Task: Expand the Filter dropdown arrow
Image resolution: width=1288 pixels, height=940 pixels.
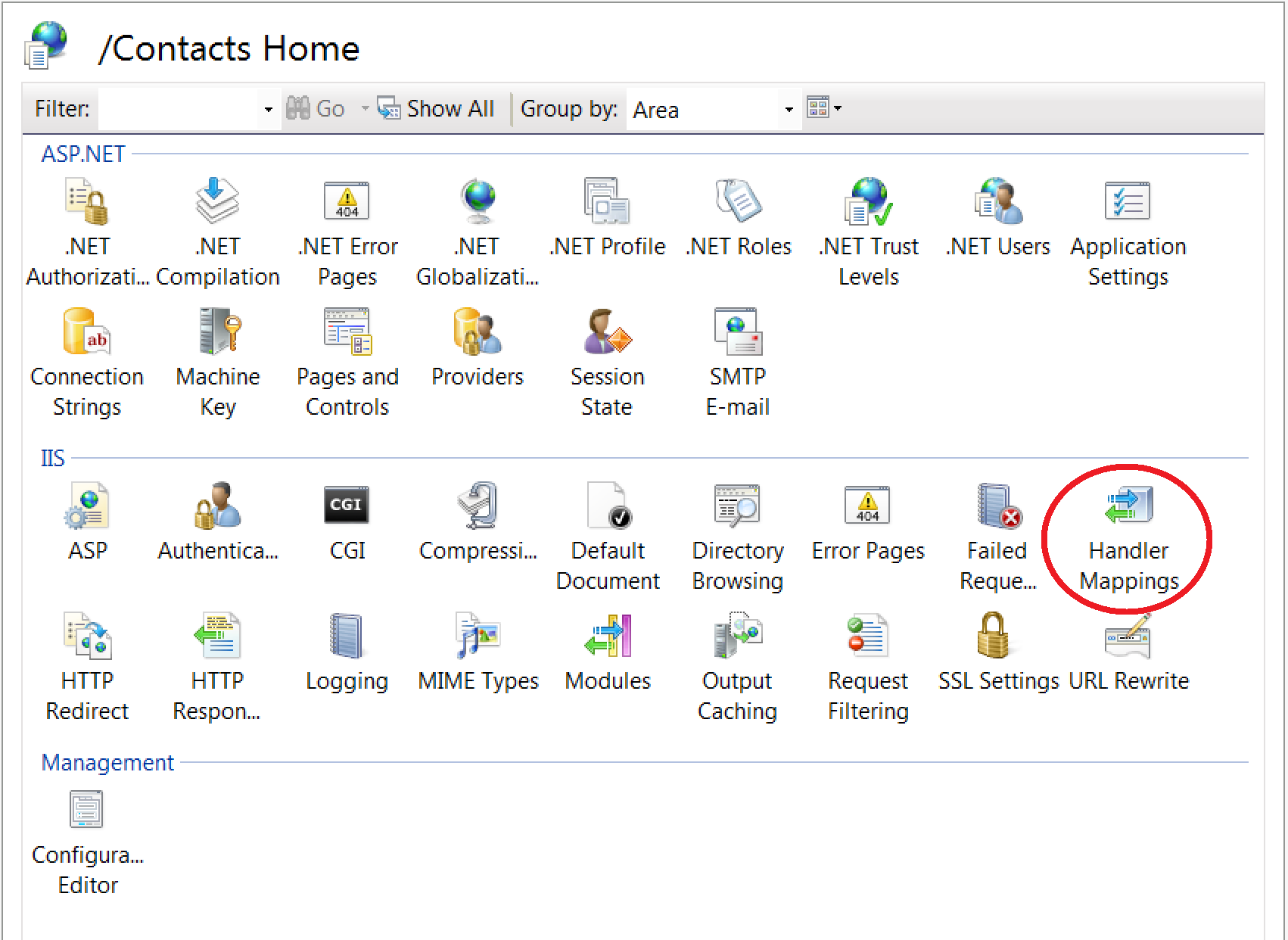Action: point(269,110)
